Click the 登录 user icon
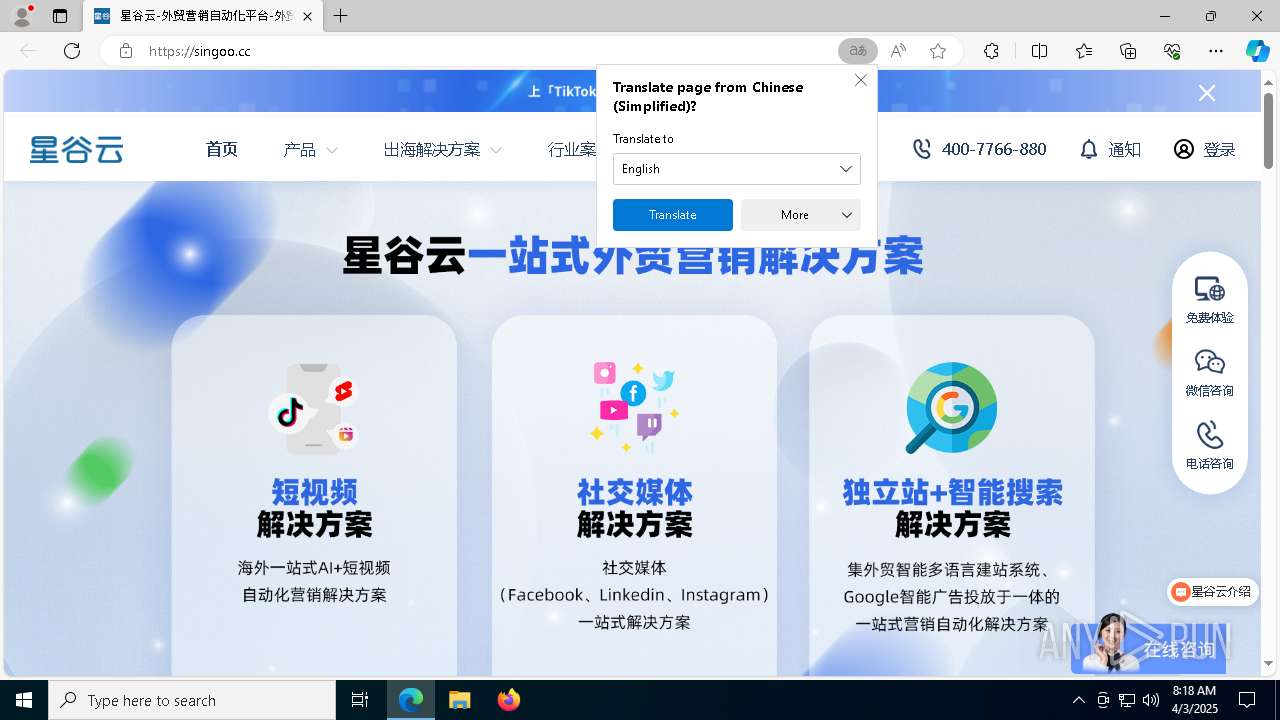The width and height of the screenshot is (1280, 720). (x=1184, y=149)
